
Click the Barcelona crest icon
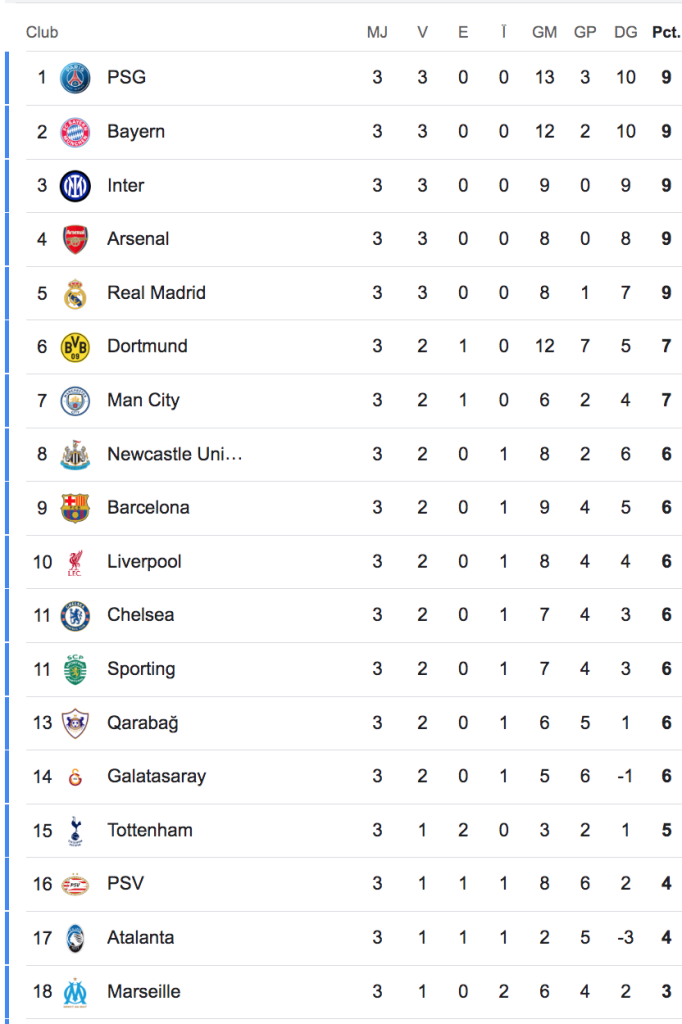click(75, 508)
